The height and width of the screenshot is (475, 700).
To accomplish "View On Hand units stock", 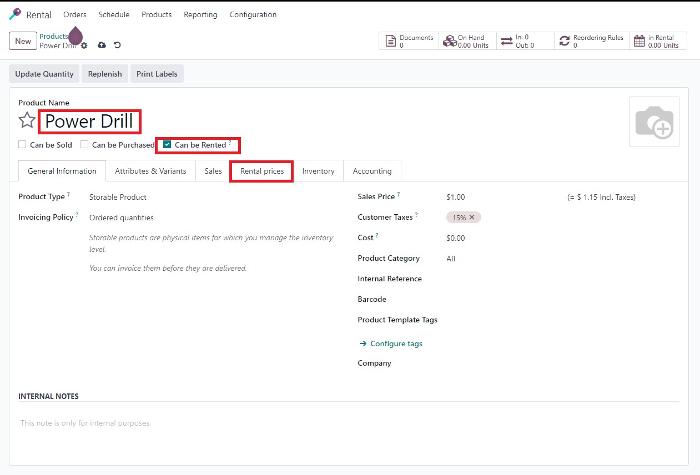I will [x=466, y=41].
